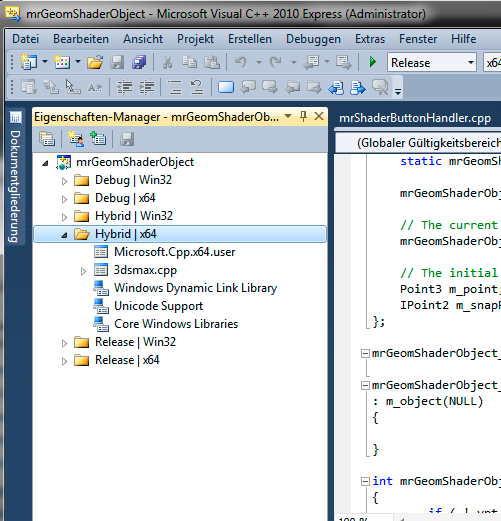Open the Add New Item dropdown arrow
This screenshot has width=501, height=521.
[78, 62]
